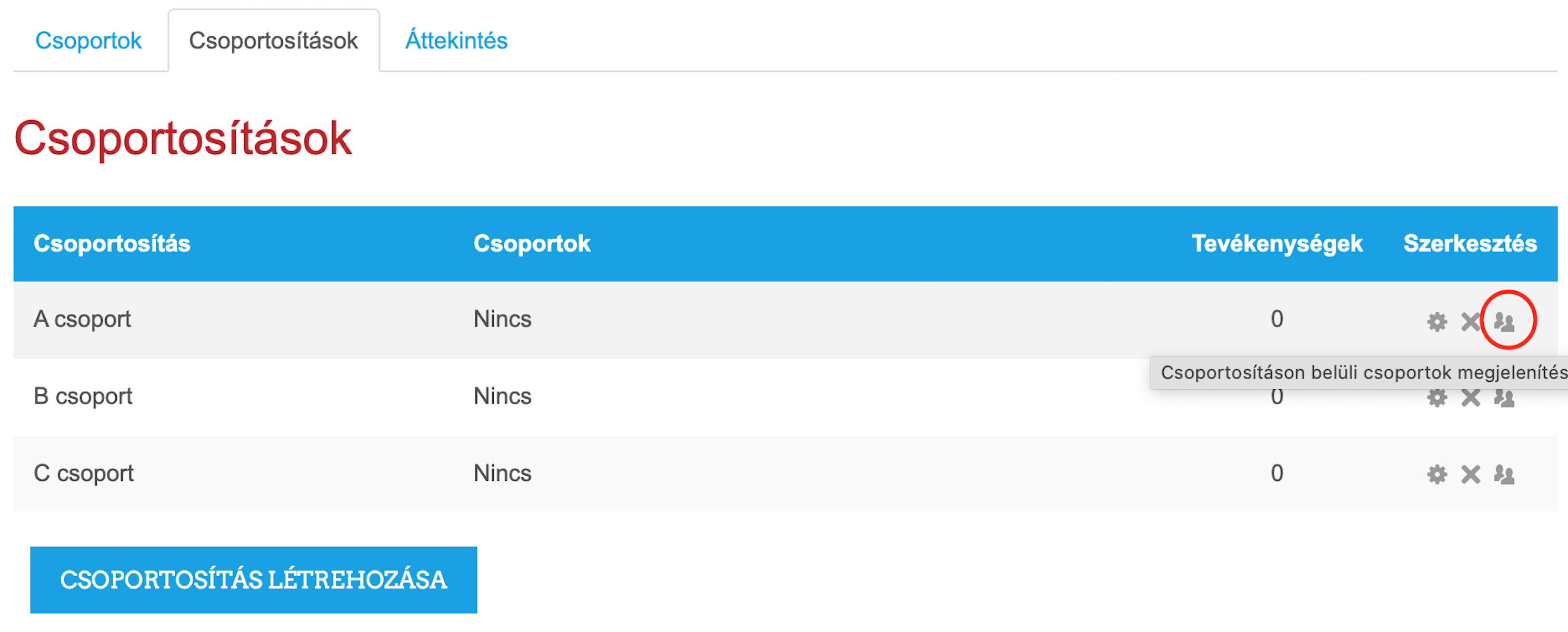Remove B csoport using X icon
1568x632 pixels.
click(x=1471, y=398)
